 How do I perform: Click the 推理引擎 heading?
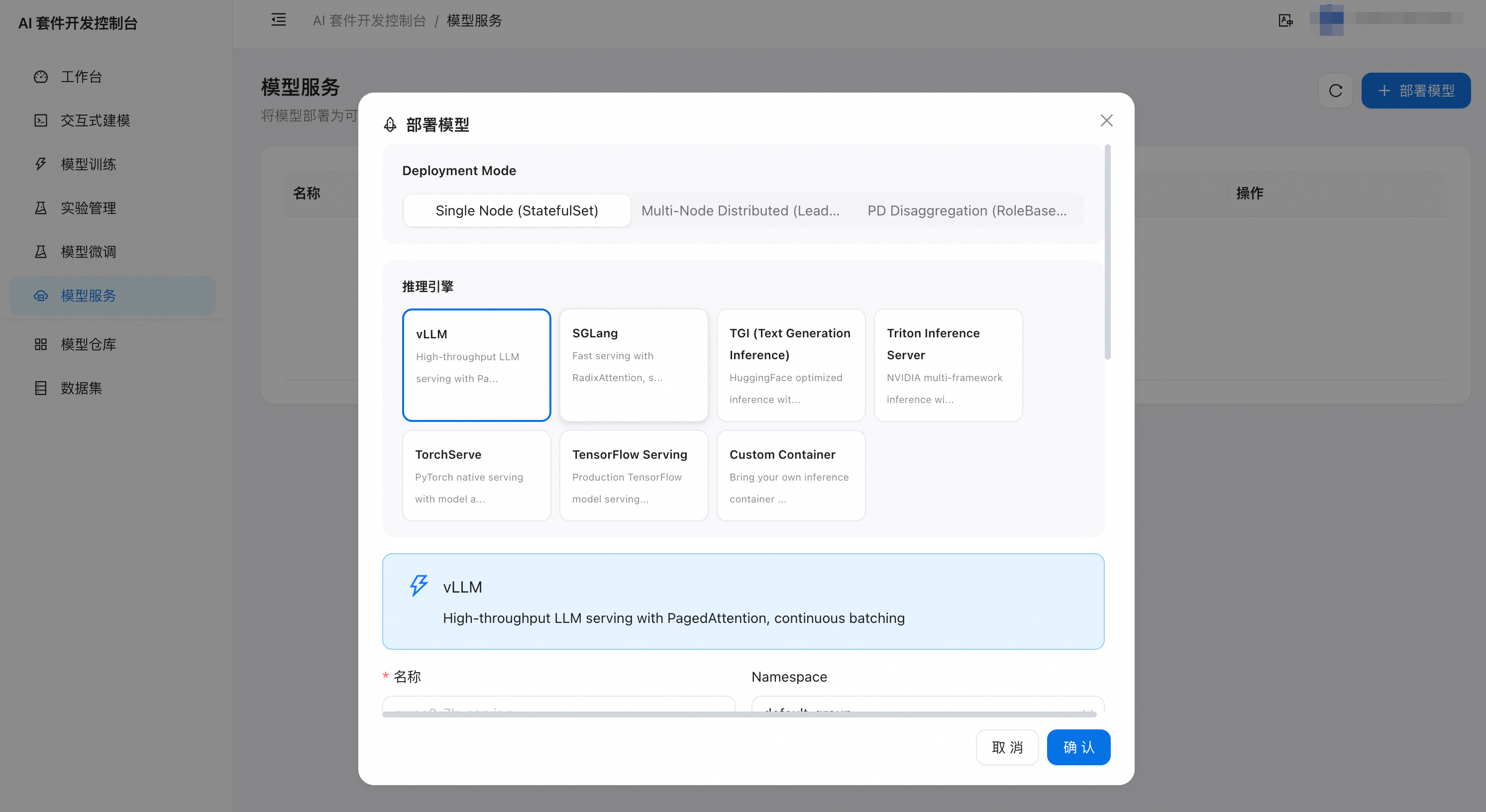427,287
